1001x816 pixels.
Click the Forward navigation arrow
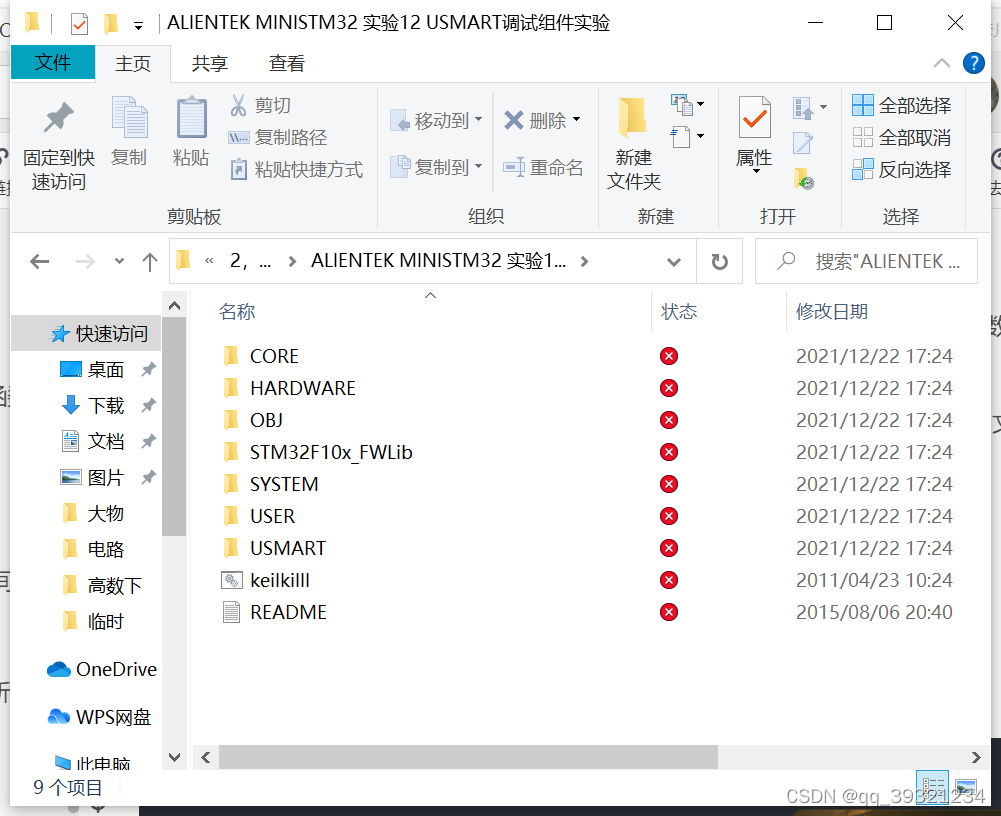(85, 261)
